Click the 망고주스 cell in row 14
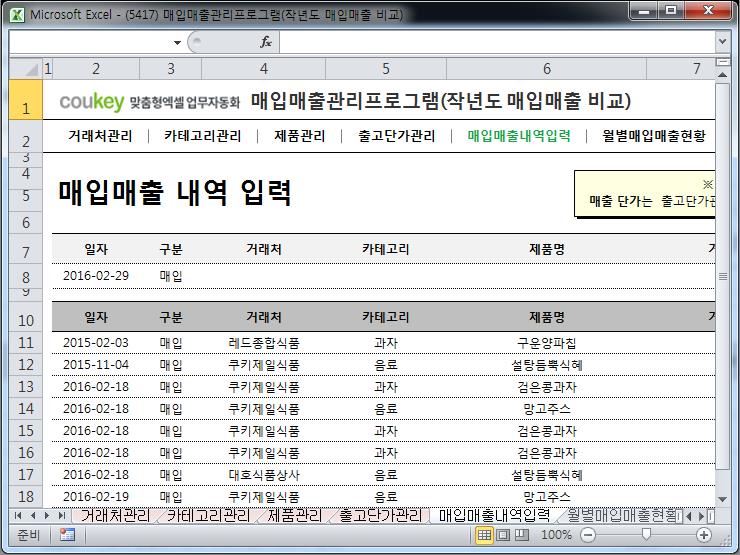The width and height of the screenshot is (740, 555). 547,409
